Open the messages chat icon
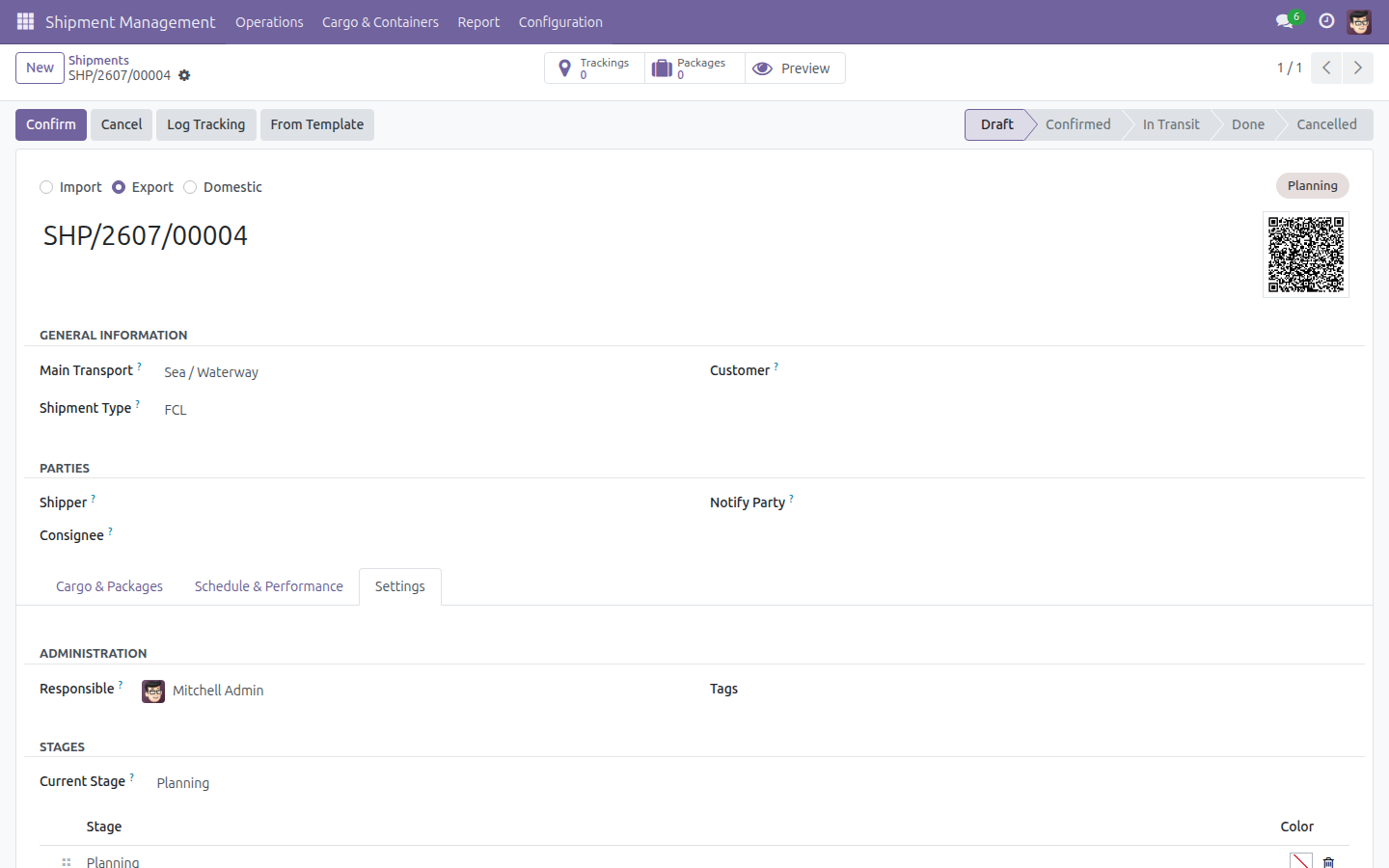Screen dimensions: 1389x868 (1285, 21)
